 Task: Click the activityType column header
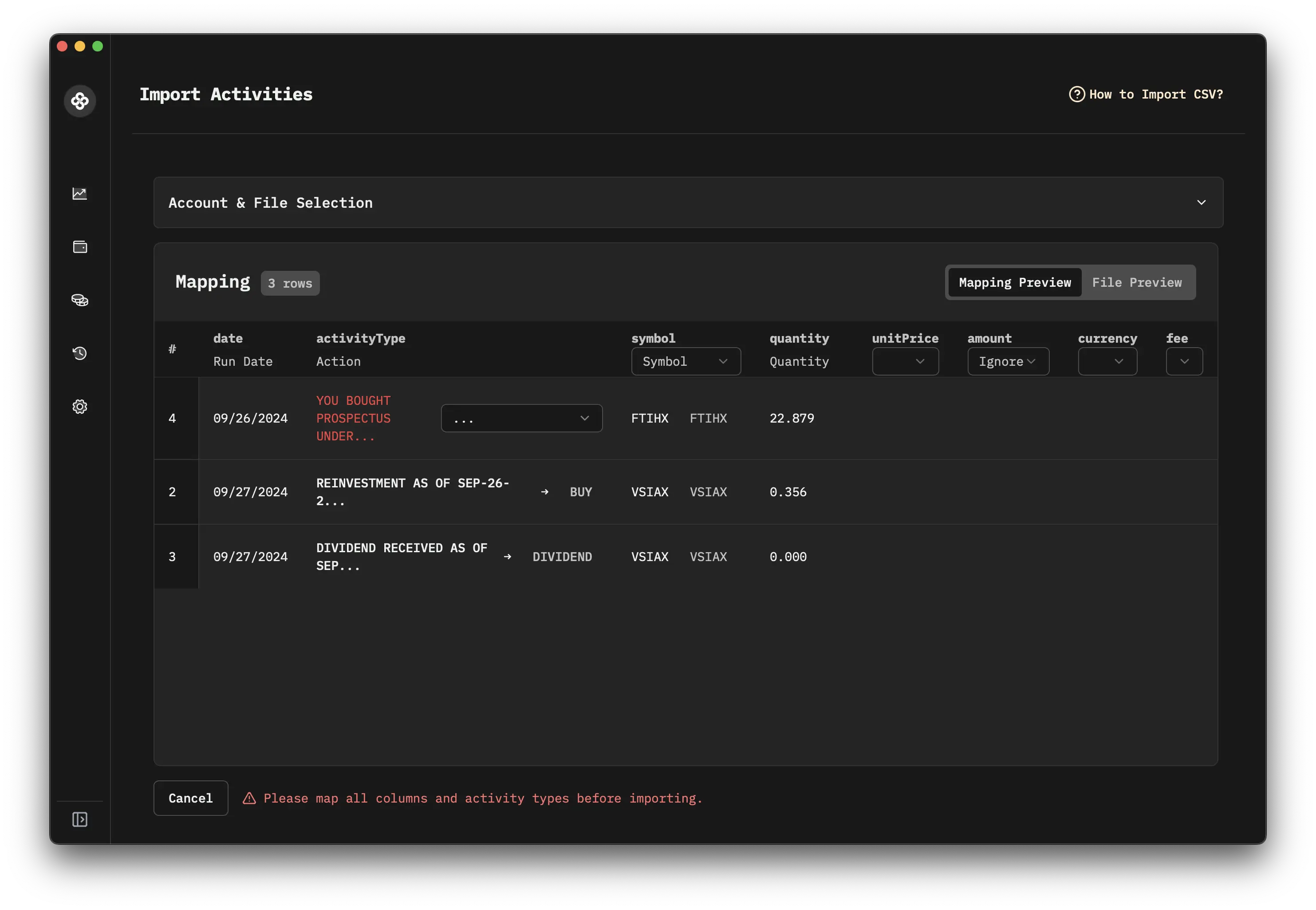361,338
